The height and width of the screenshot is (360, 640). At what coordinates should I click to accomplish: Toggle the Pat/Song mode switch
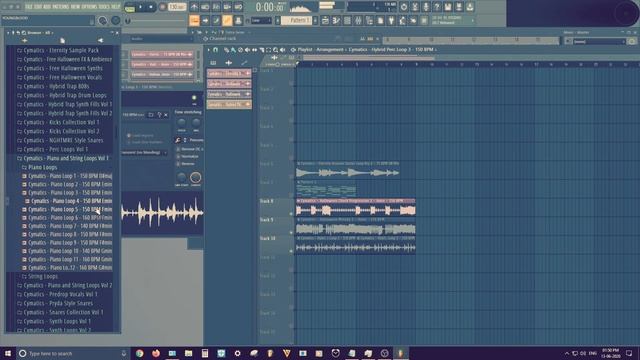(x=130, y=7)
